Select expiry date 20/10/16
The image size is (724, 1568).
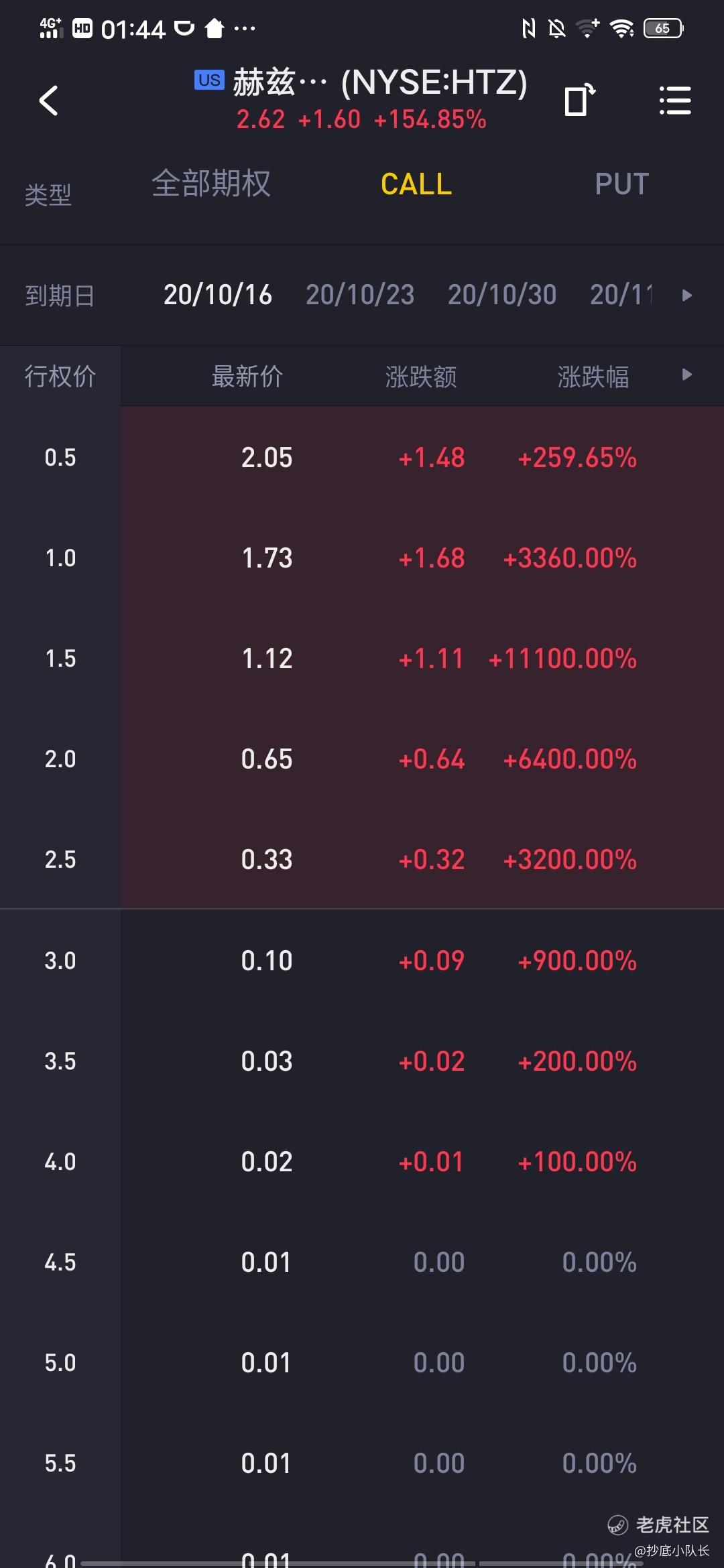[218, 295]
